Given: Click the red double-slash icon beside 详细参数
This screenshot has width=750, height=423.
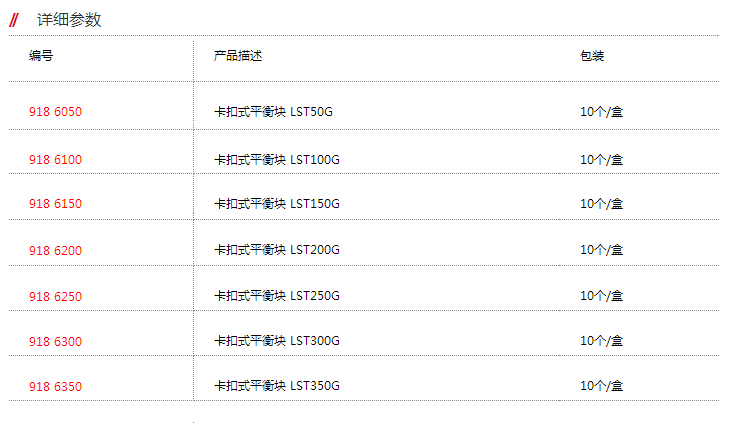Looking at the screenshot, I should tap(14, 20).
